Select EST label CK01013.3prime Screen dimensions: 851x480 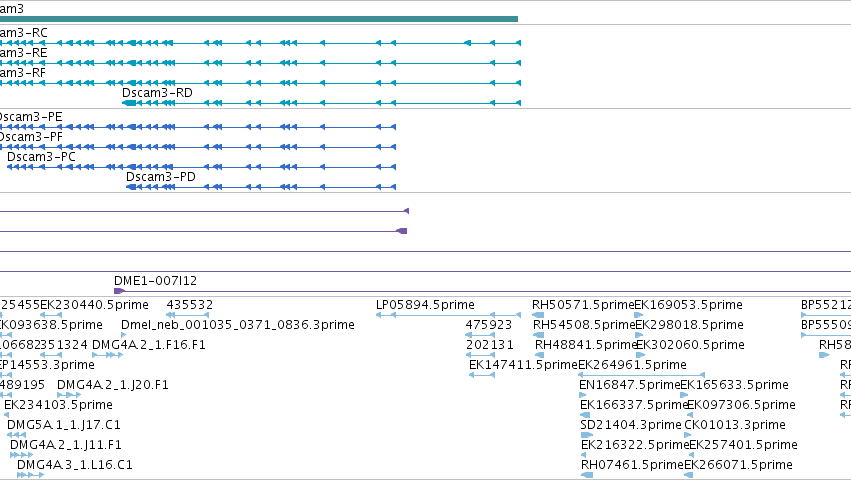click(735, 425)
